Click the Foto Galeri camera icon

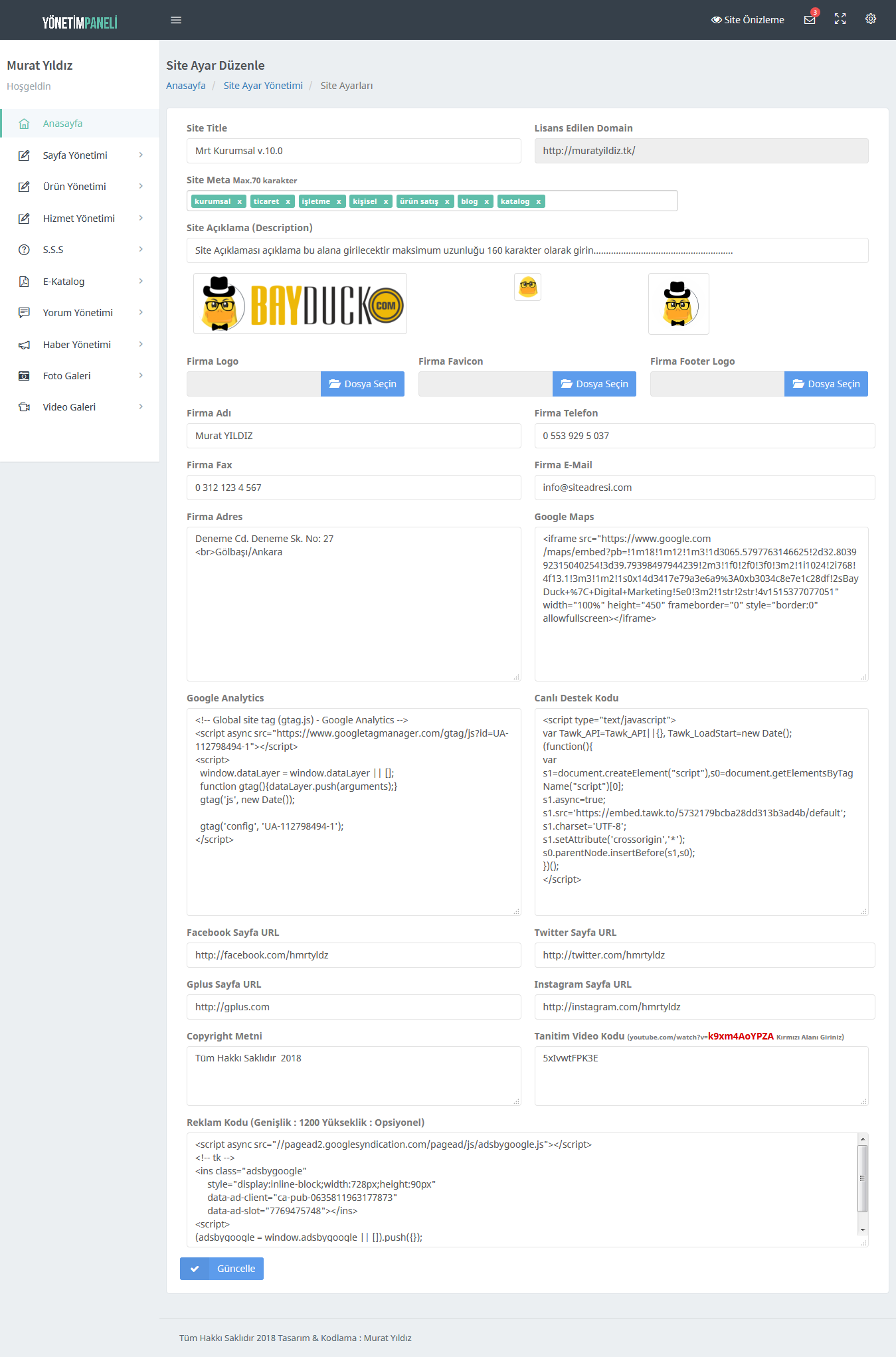(x=24, y=376)
